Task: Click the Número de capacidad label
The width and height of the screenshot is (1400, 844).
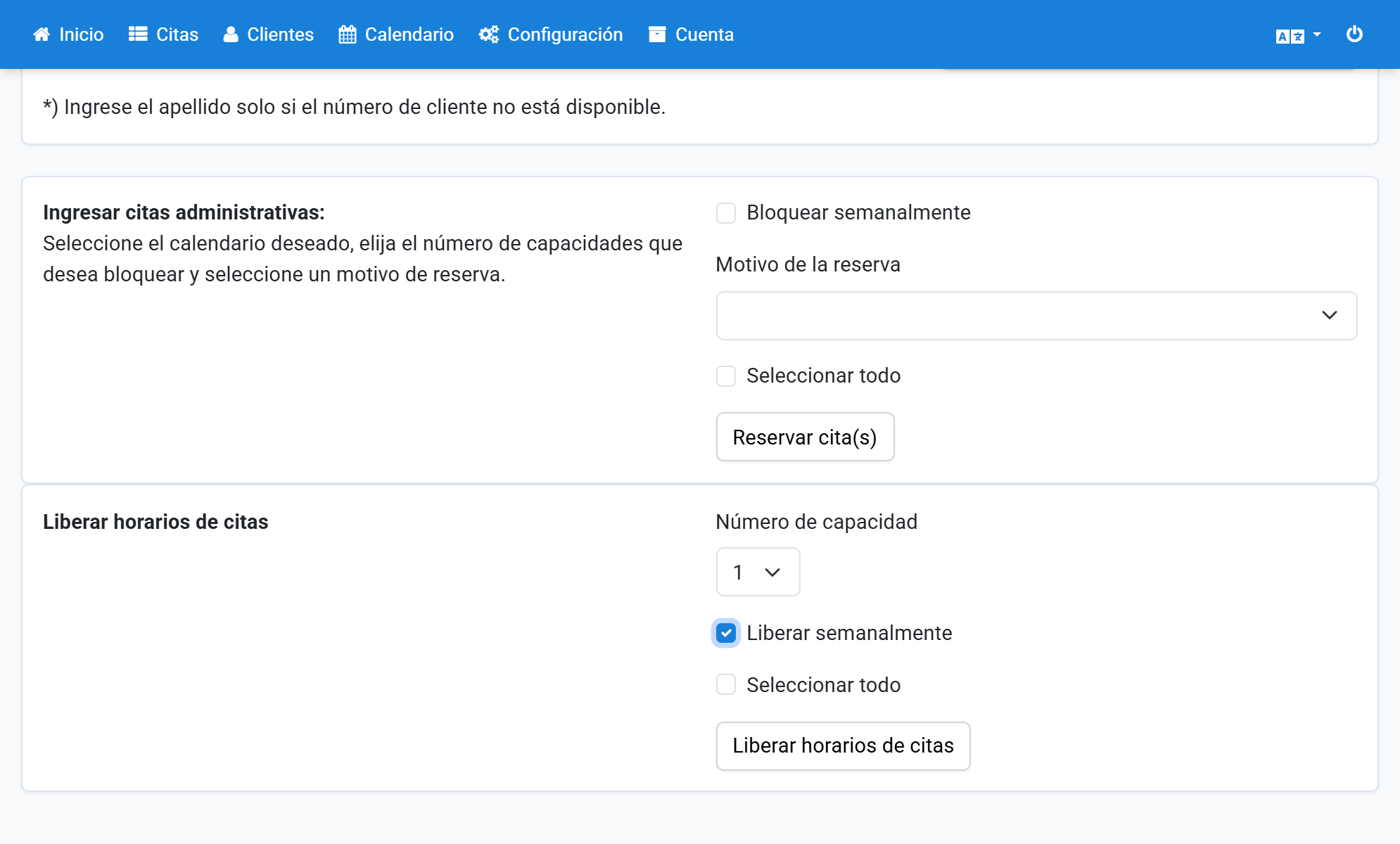Action: (816, 522)
